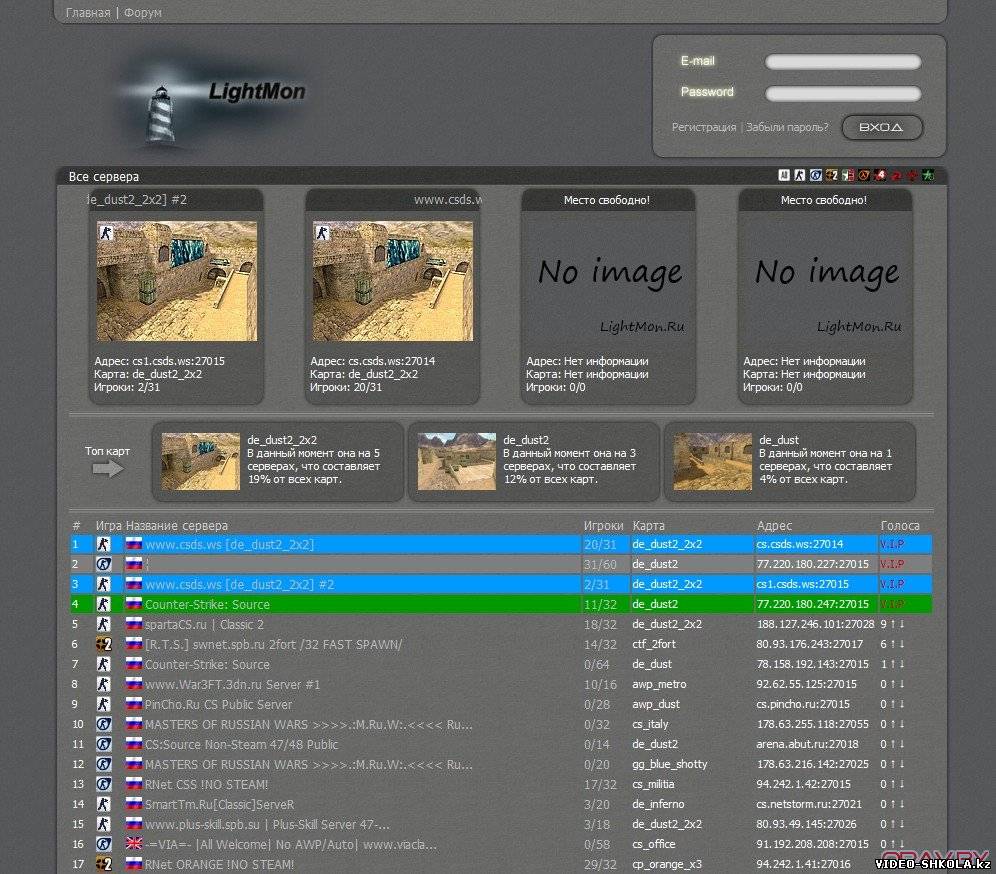
Task: Filter by green game icon at header end
Action: 928,175
